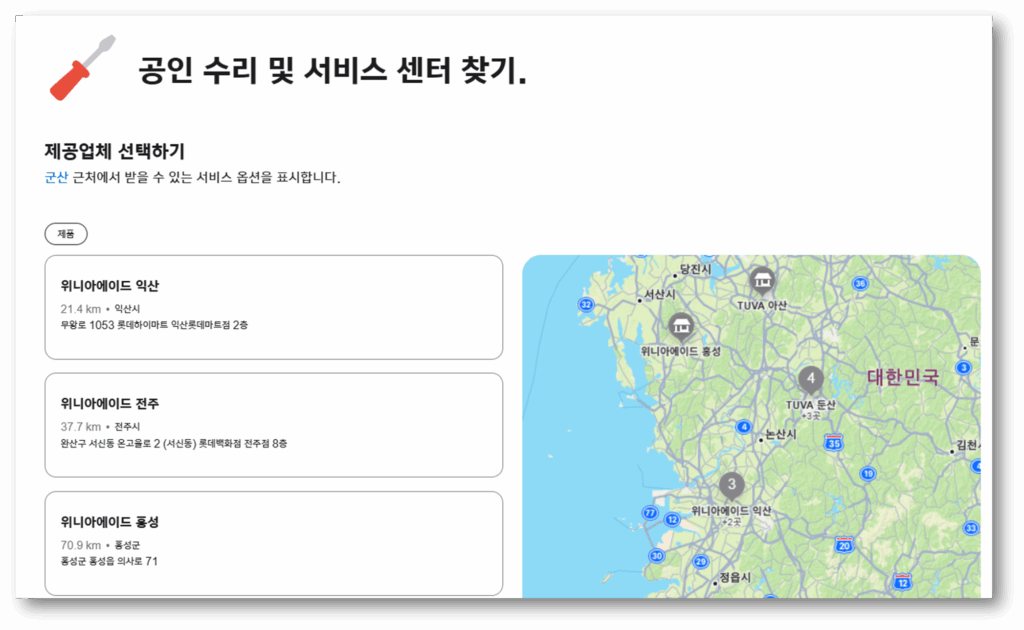Change location via the 군산 link
Viewport: 1024px width, 630px height.
pos(56,178)
